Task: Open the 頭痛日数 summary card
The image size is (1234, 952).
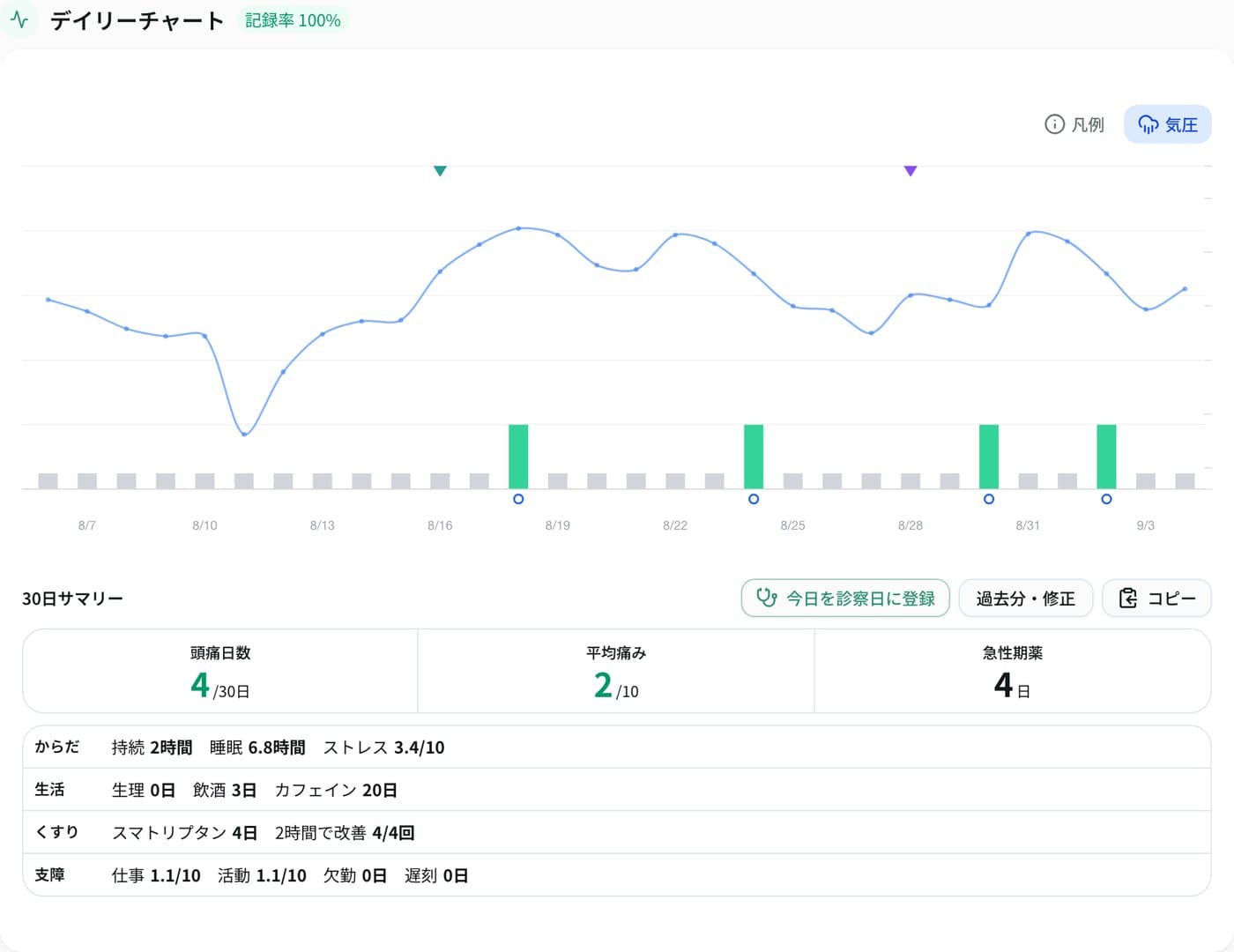Action: point(220,671)
